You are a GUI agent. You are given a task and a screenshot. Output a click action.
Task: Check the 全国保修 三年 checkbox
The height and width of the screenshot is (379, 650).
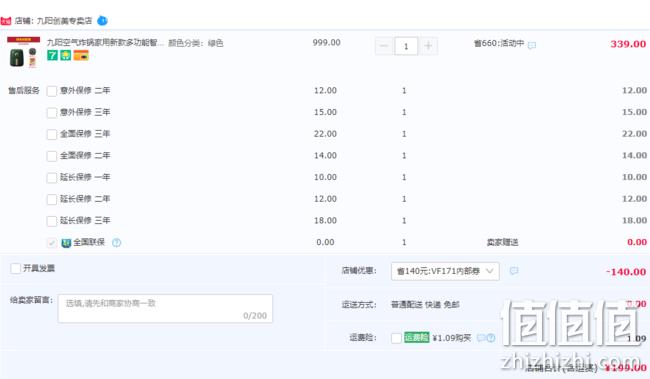coord(52,134)
